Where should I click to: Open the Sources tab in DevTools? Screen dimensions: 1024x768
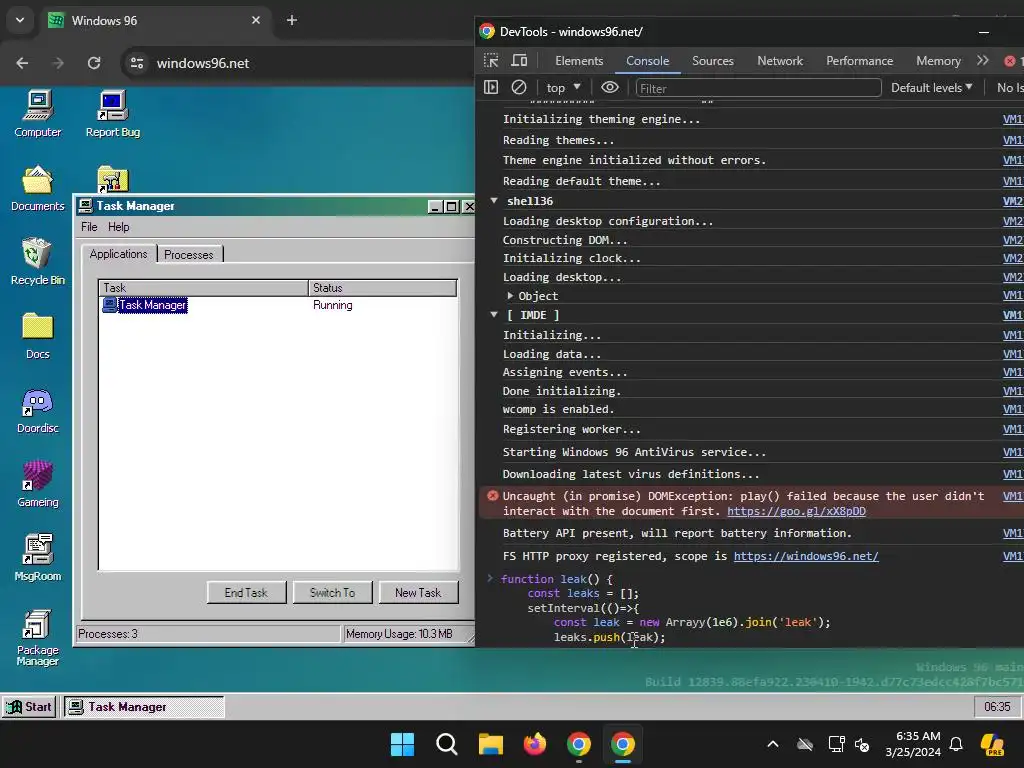pyautogui.click(x=712, y=61)
